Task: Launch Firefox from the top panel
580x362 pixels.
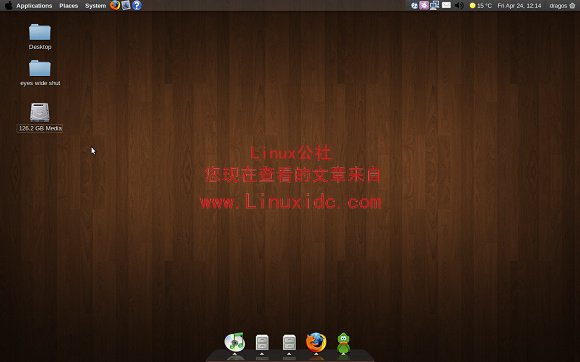Action: pos(115,5)
